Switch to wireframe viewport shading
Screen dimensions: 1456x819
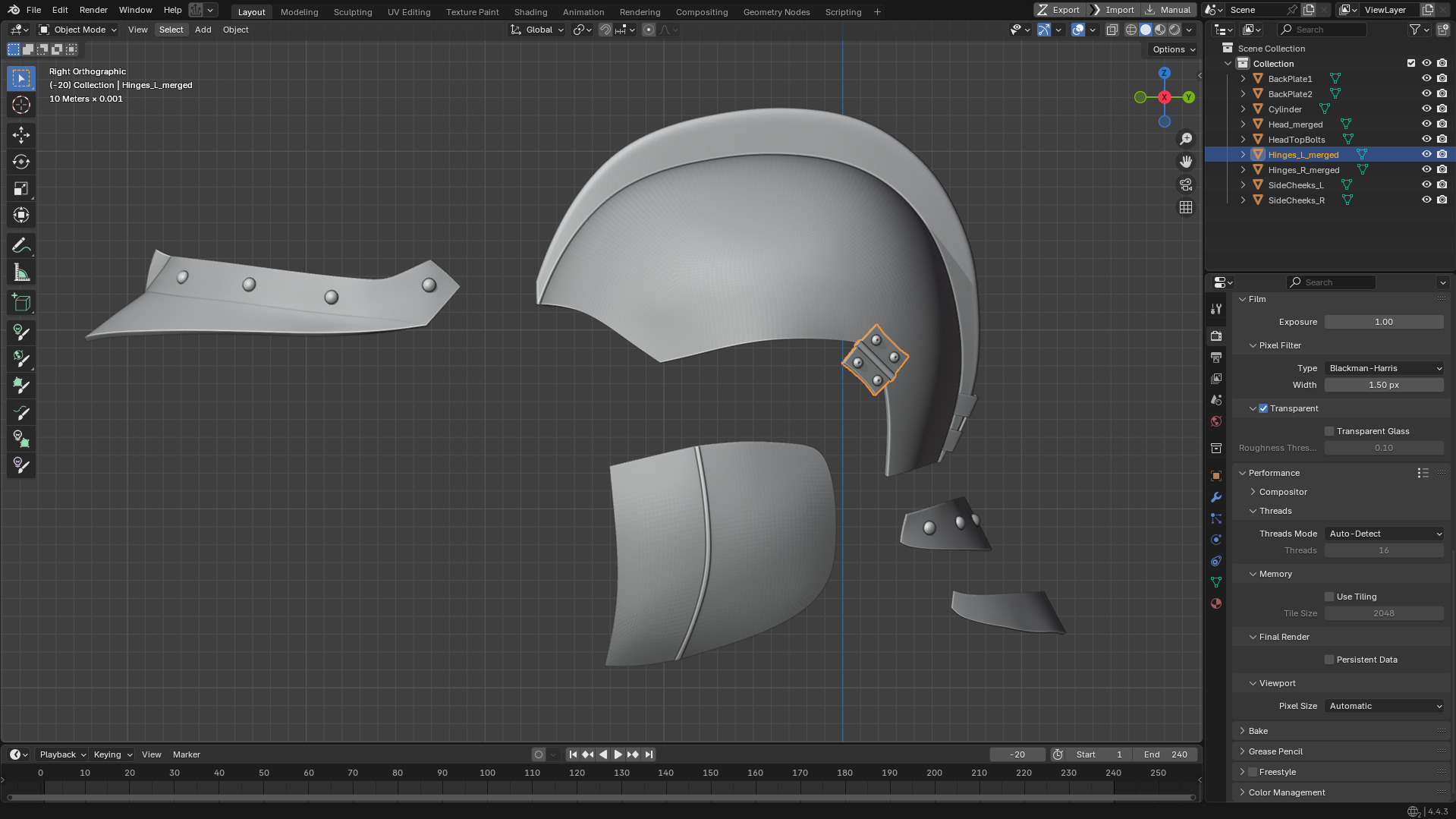(x=1131, y=30)
